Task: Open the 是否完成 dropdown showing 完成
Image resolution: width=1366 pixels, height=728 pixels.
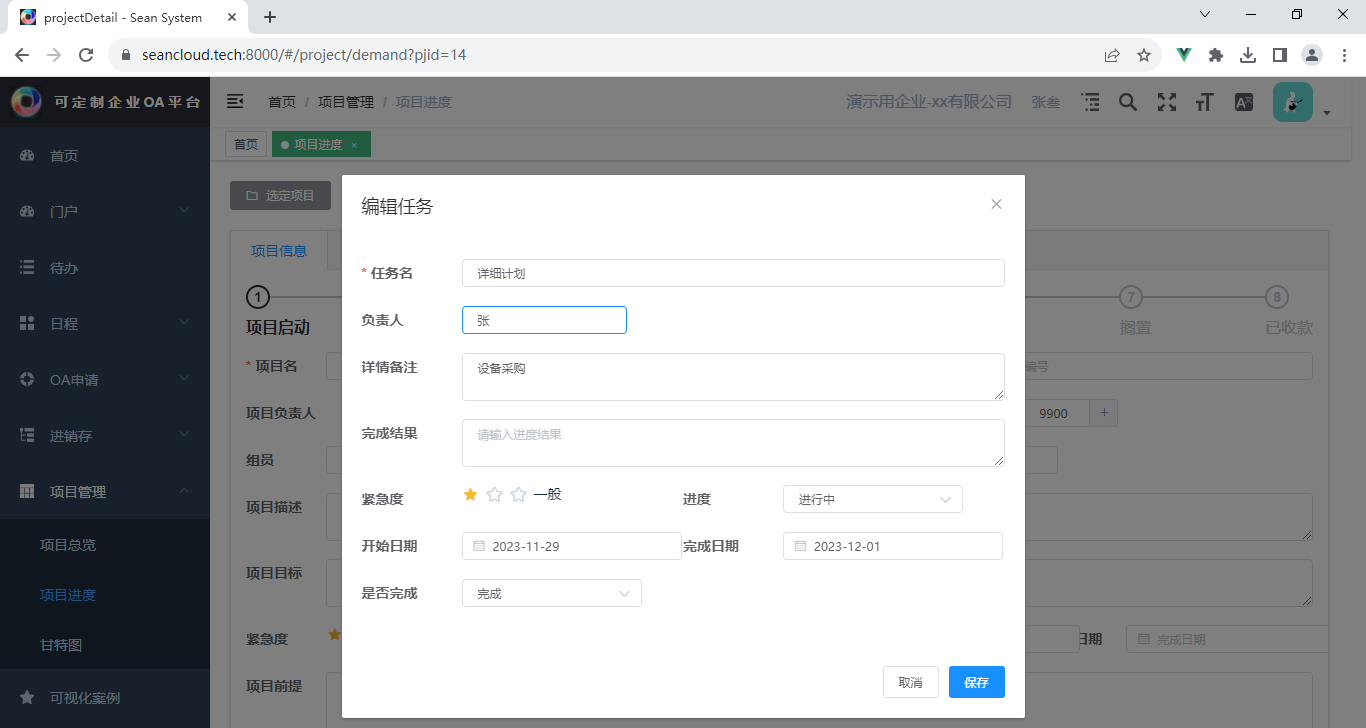Action: 551,593
